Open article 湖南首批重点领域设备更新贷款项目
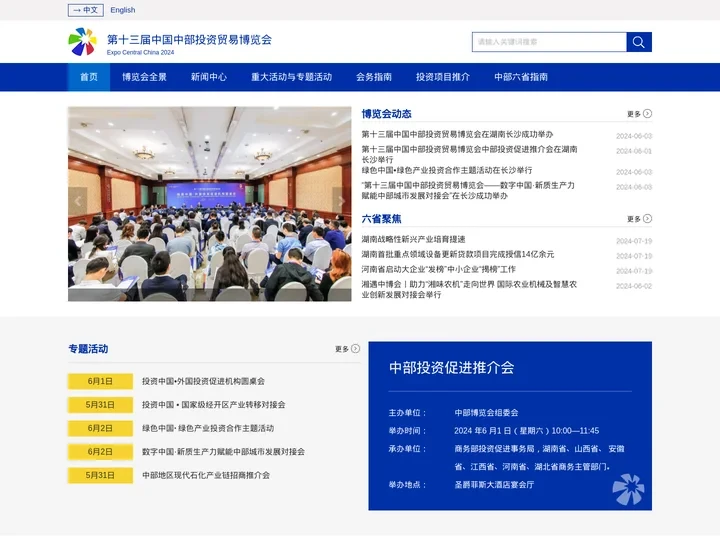 (457, 254)
